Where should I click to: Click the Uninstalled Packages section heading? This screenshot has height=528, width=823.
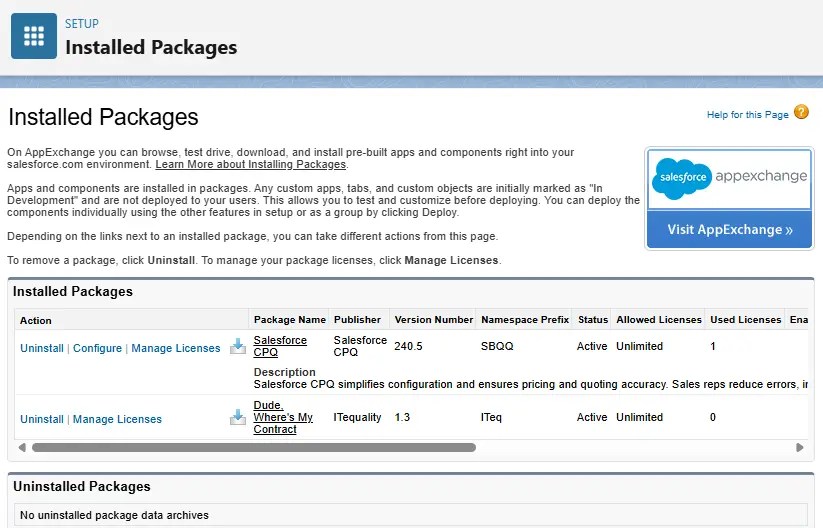[x=82, y=487]
